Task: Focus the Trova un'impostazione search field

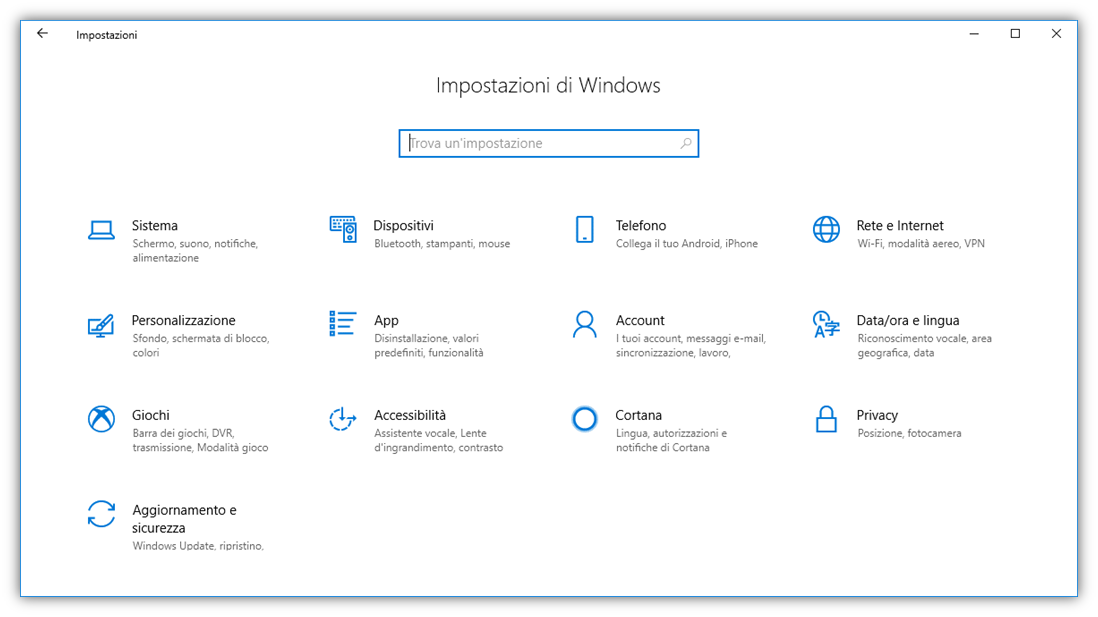Action: pos(548,143)
